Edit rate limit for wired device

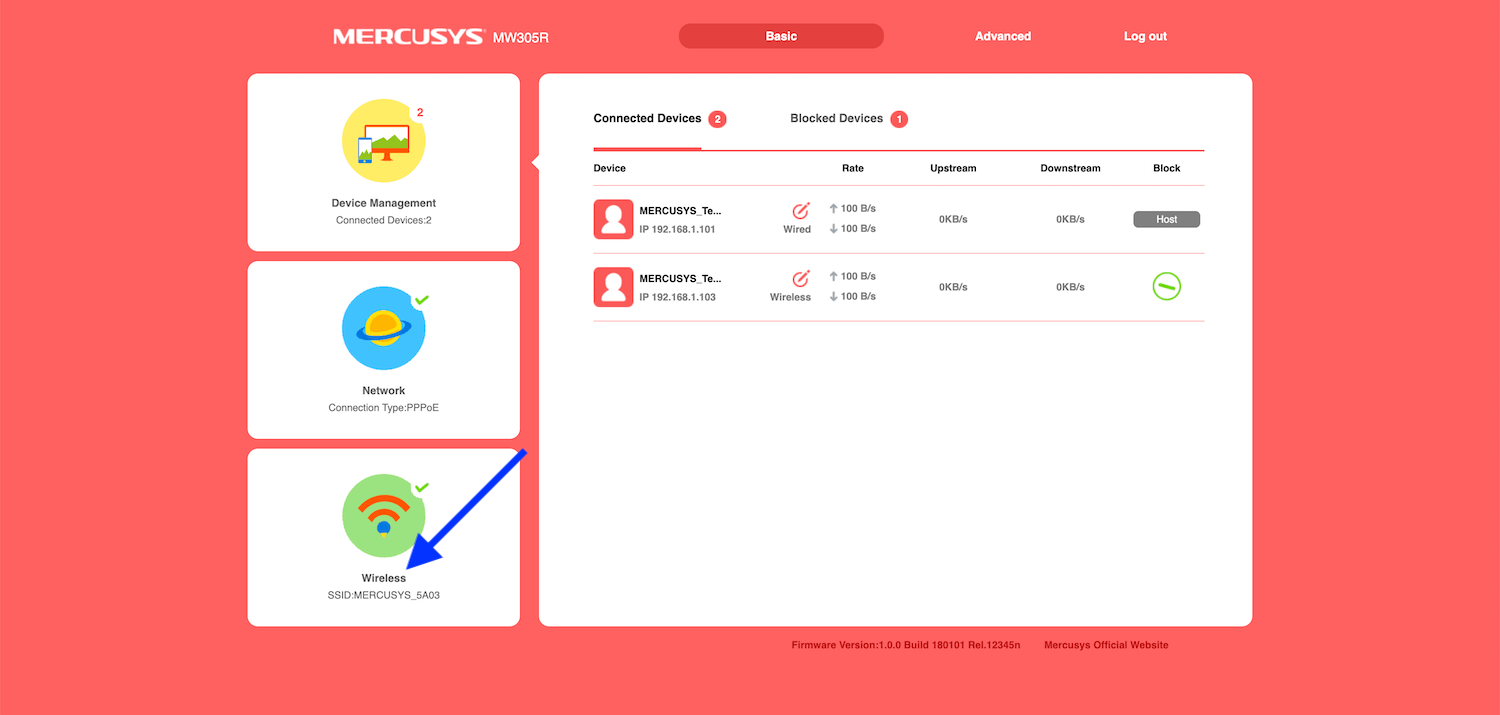[800, 211]
